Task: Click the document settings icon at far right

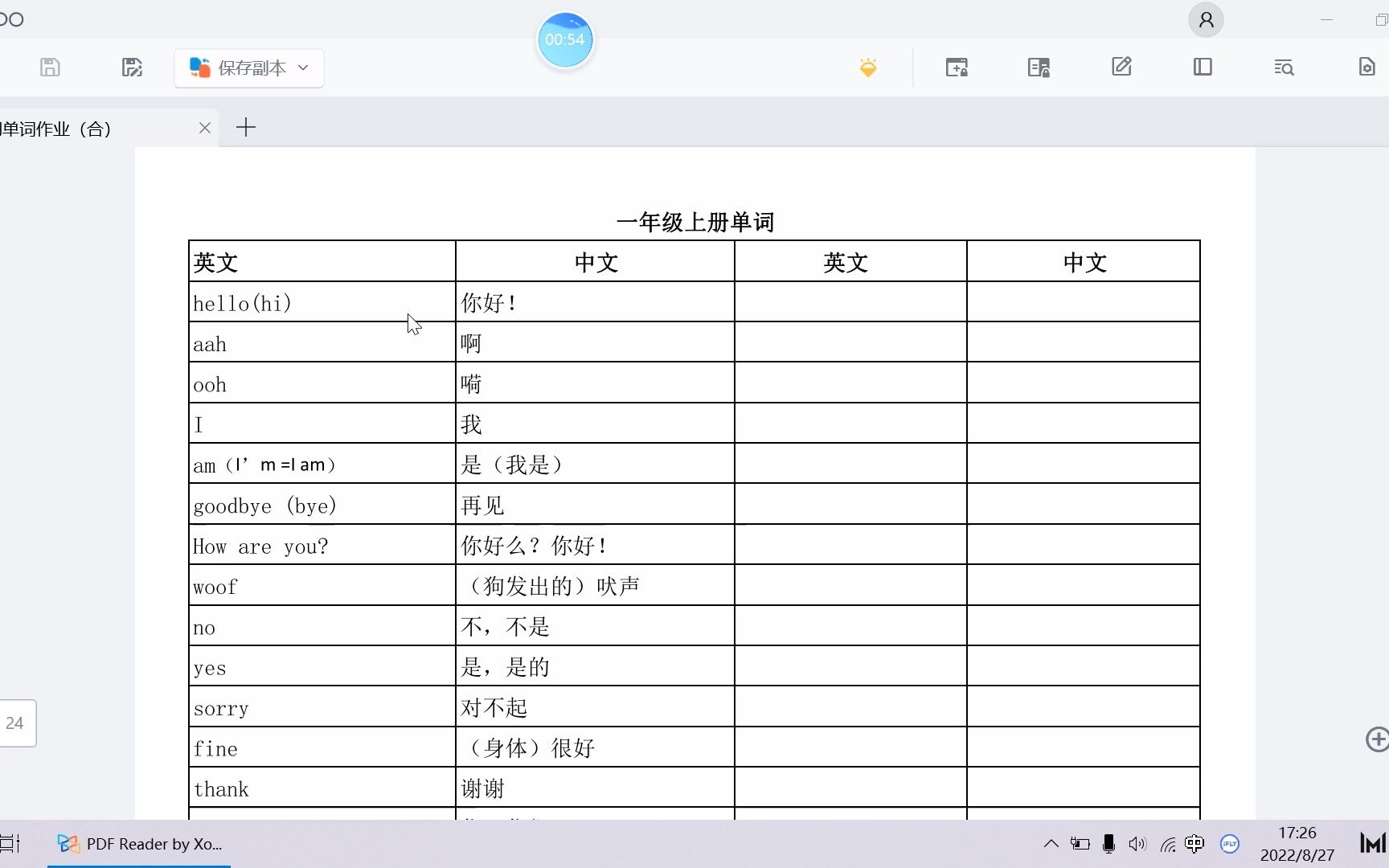Action: coord(1366,67)
